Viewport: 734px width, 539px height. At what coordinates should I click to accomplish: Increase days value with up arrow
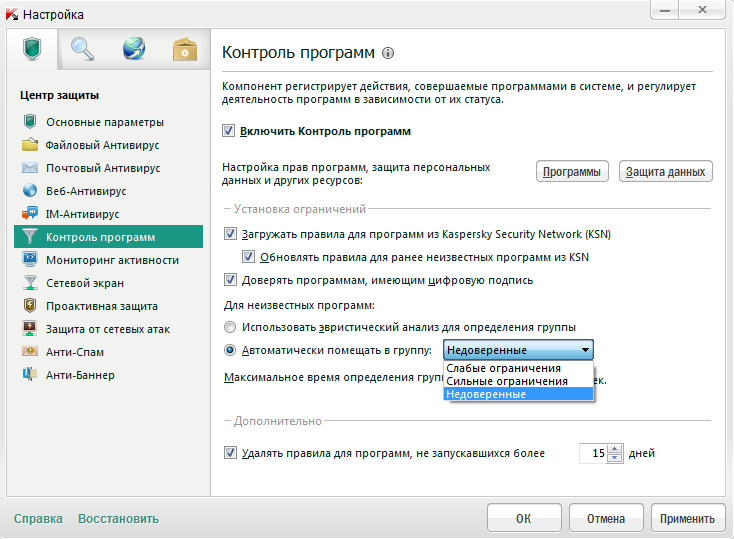tap(615, 448)
